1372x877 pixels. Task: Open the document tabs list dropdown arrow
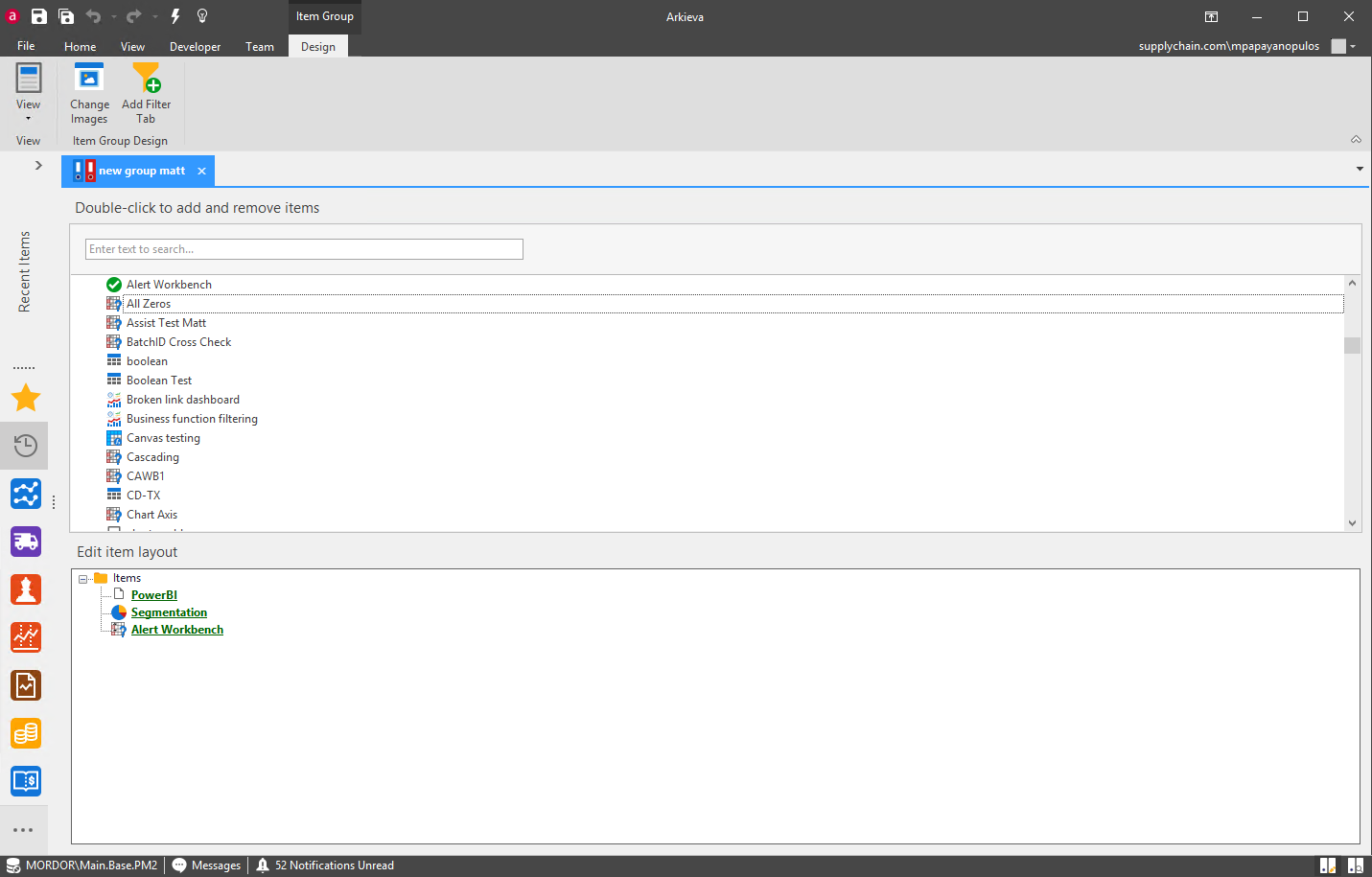click(1360, 170)
